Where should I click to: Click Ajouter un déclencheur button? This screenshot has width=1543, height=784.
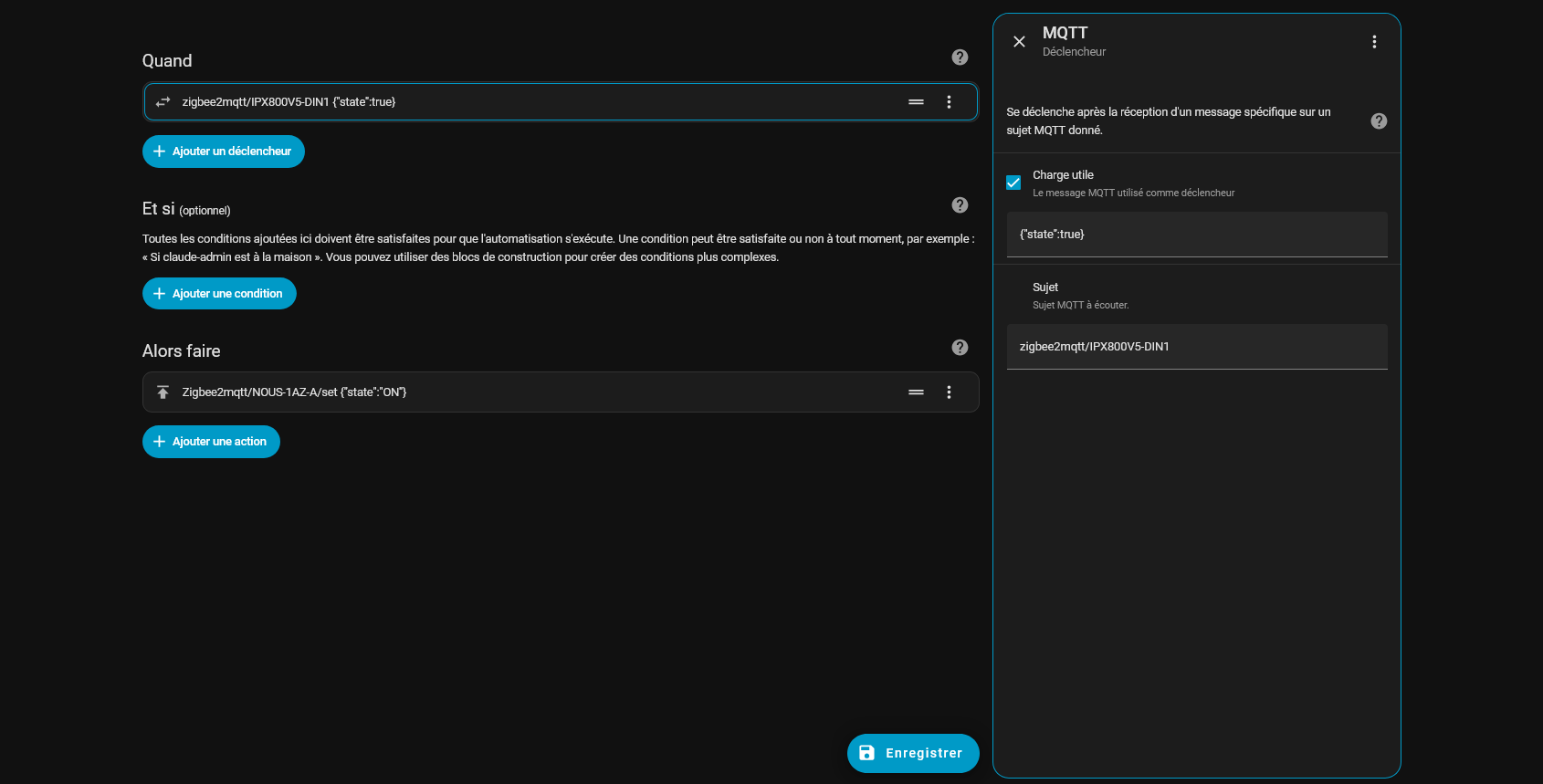[x=224, y=152]
